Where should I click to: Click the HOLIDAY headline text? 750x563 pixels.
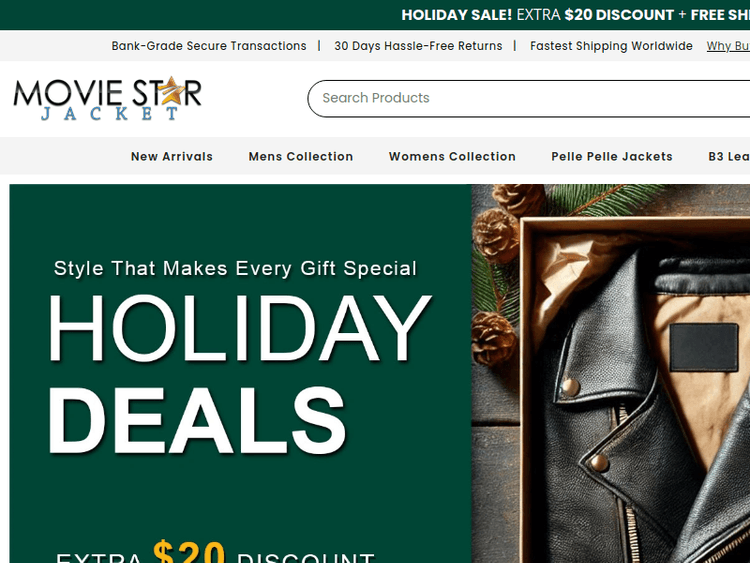[x=240, y=329]
